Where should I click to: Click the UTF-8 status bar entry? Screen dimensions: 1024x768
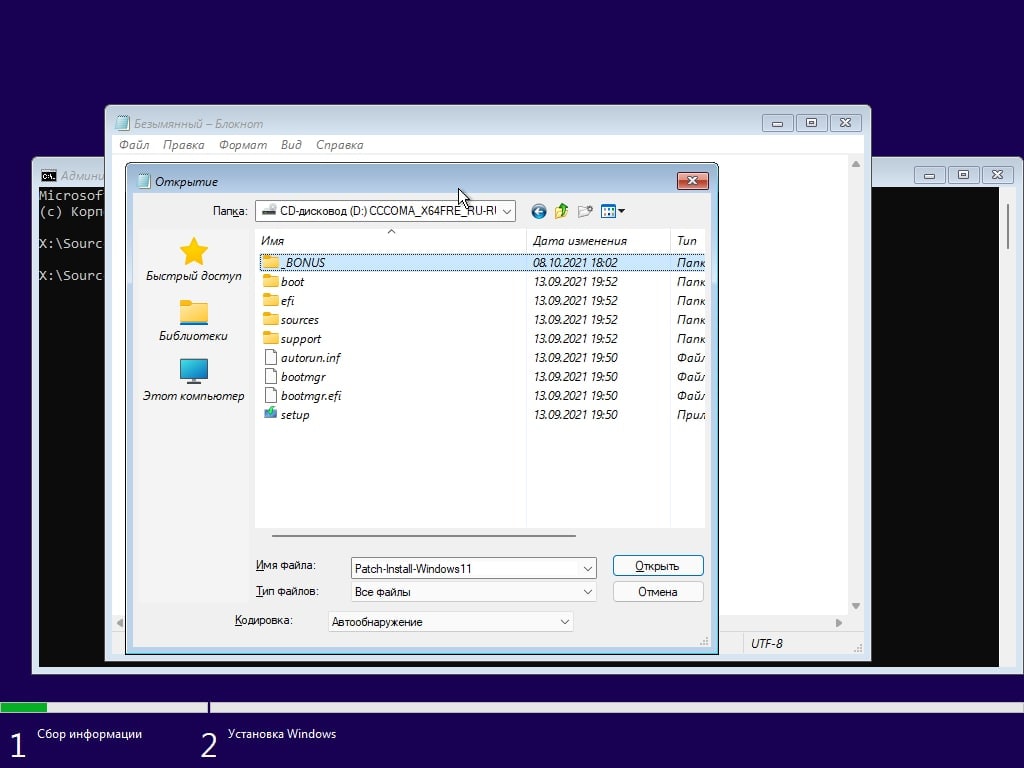coord(766,643)
